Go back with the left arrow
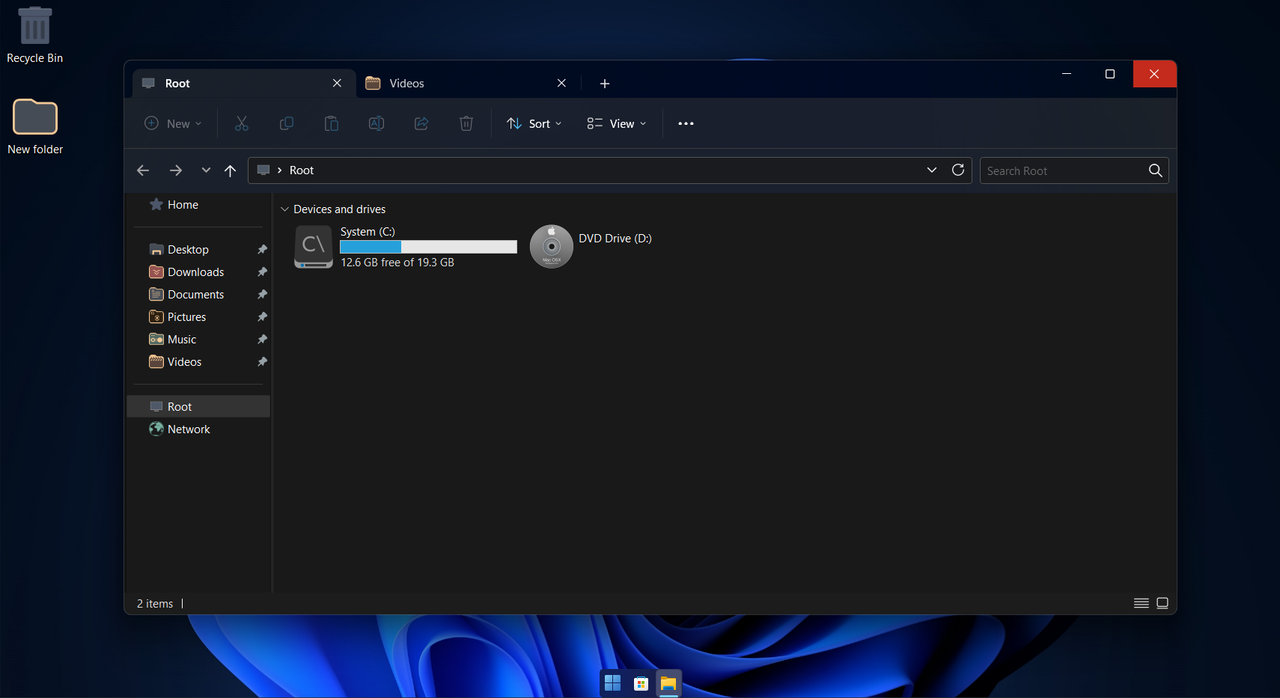This screenshot has width=1280, height=698. click(143, 171)
